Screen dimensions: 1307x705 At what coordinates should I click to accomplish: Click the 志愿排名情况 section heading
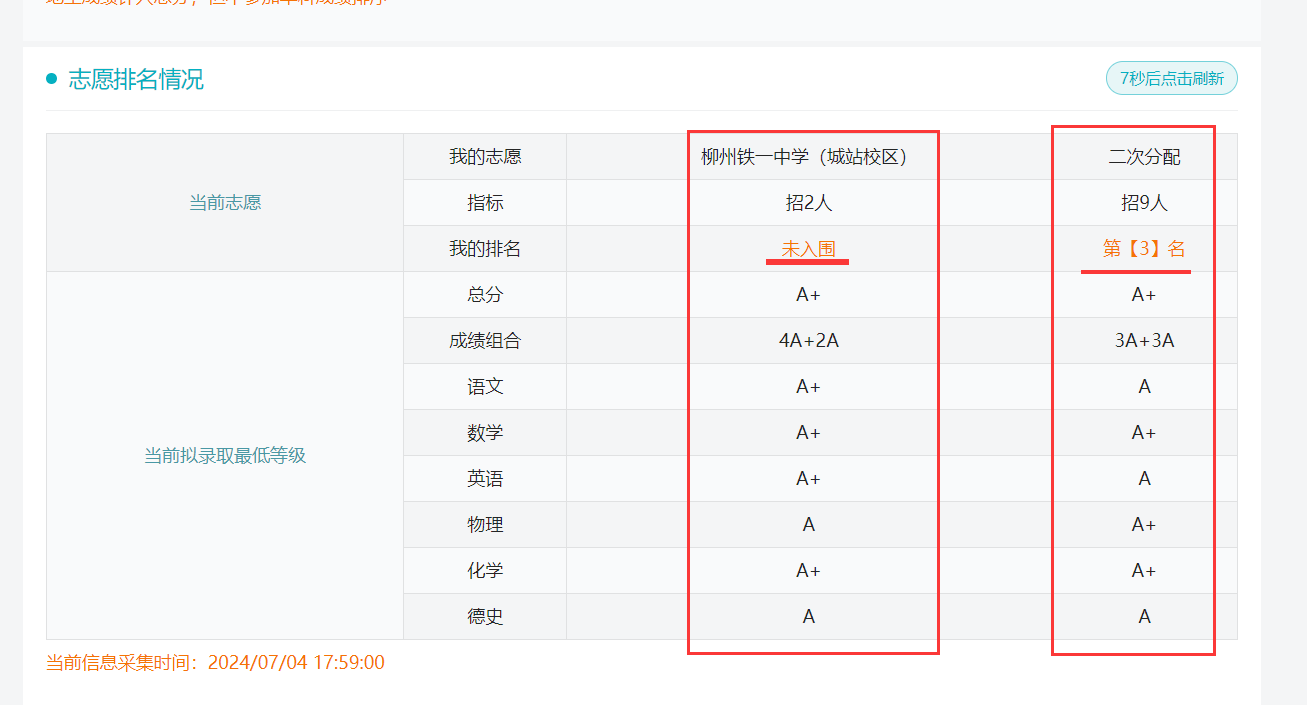(x=136, y=80)
